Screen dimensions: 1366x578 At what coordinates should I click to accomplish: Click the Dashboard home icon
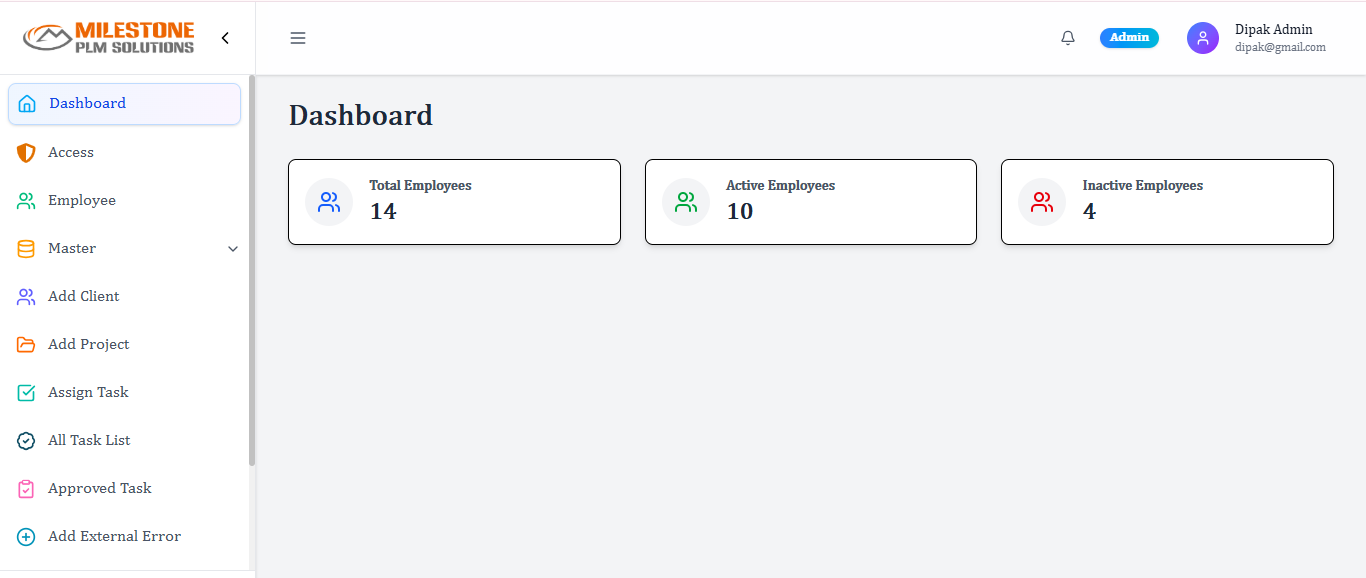(27, 104)
